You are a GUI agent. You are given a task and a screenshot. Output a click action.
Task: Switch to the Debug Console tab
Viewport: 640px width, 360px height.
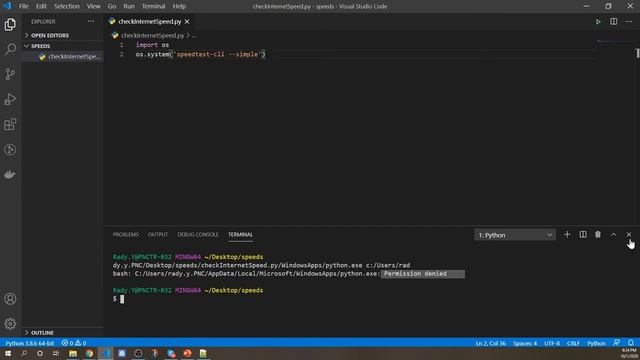pos(198,235)
